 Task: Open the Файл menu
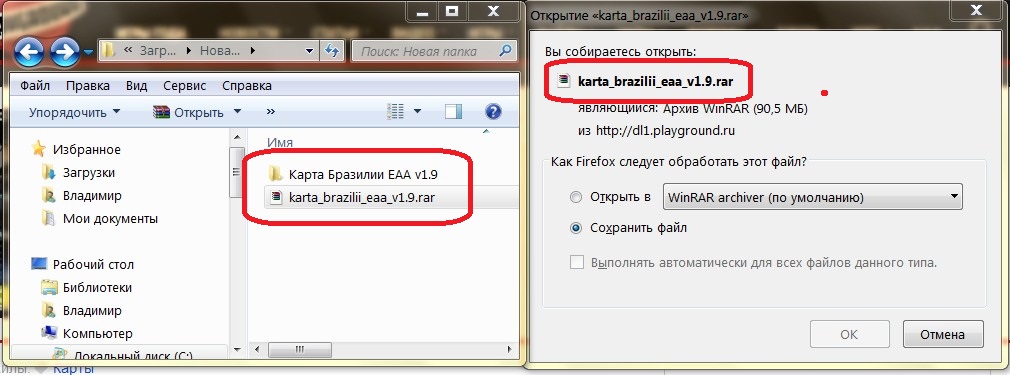point(36,86)
